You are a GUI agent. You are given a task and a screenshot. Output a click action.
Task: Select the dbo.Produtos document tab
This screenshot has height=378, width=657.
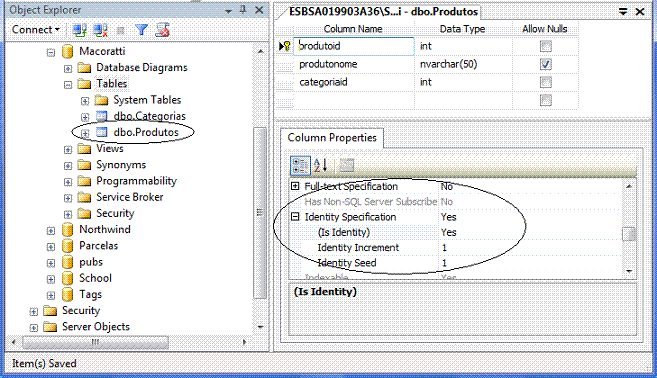[383, 12]
